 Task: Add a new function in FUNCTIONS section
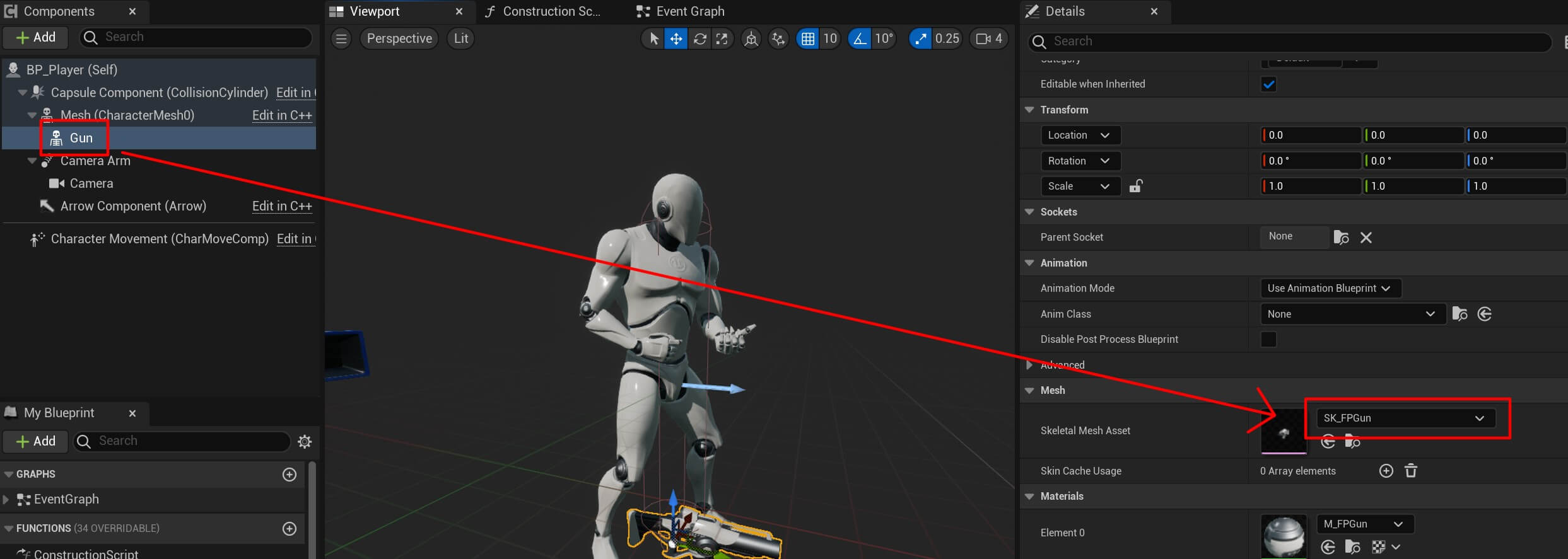(x=290, y=529)
